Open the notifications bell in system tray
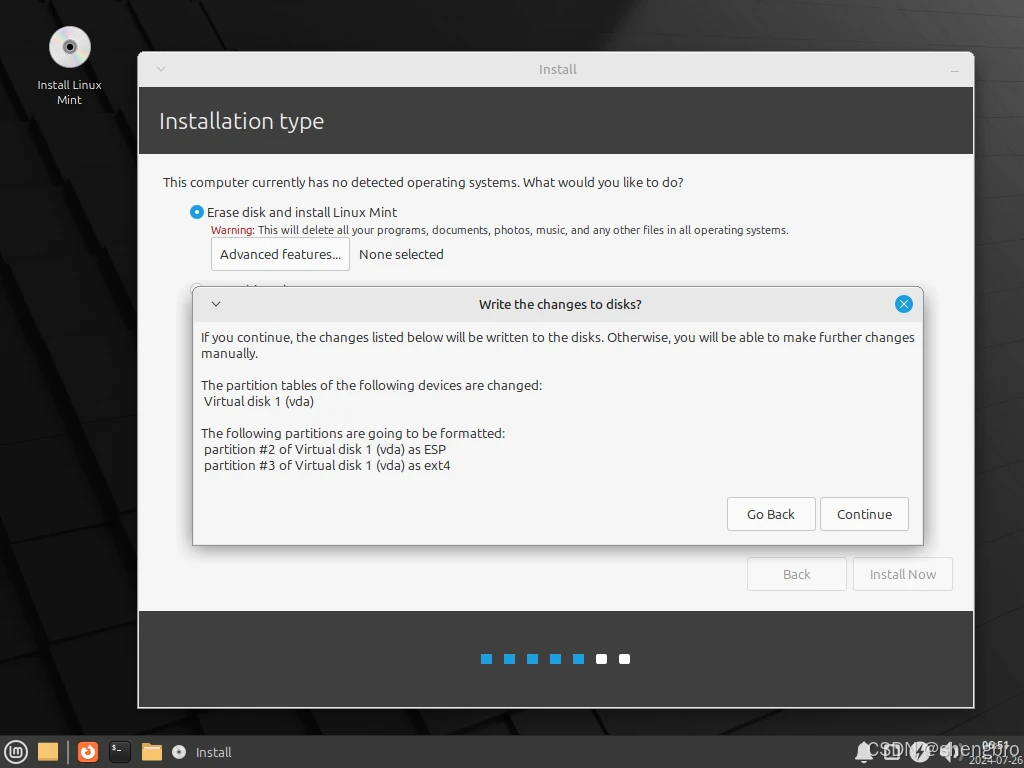1024x768 pixels. click(864, 751)
